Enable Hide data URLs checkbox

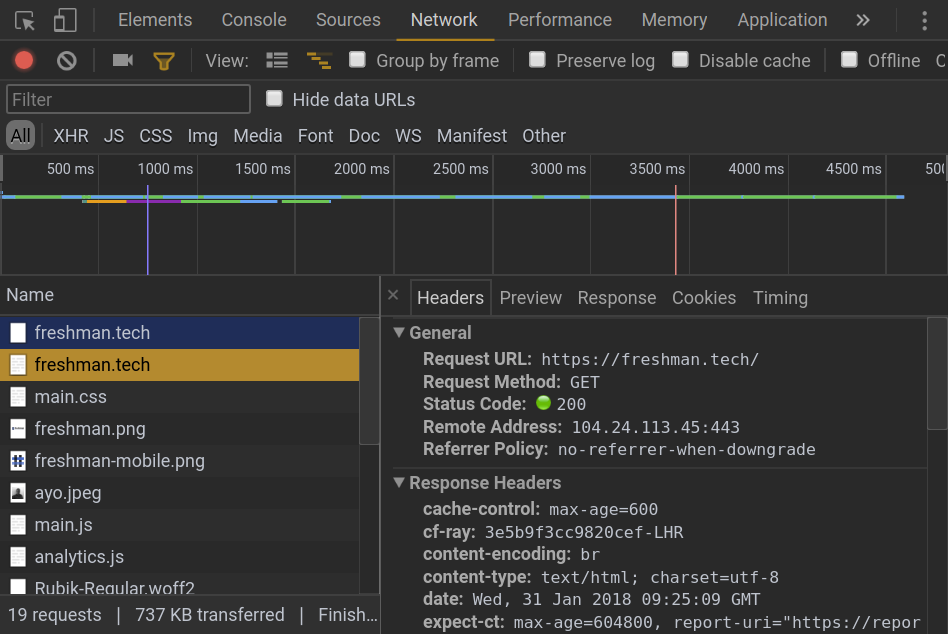tap(274, 99)
